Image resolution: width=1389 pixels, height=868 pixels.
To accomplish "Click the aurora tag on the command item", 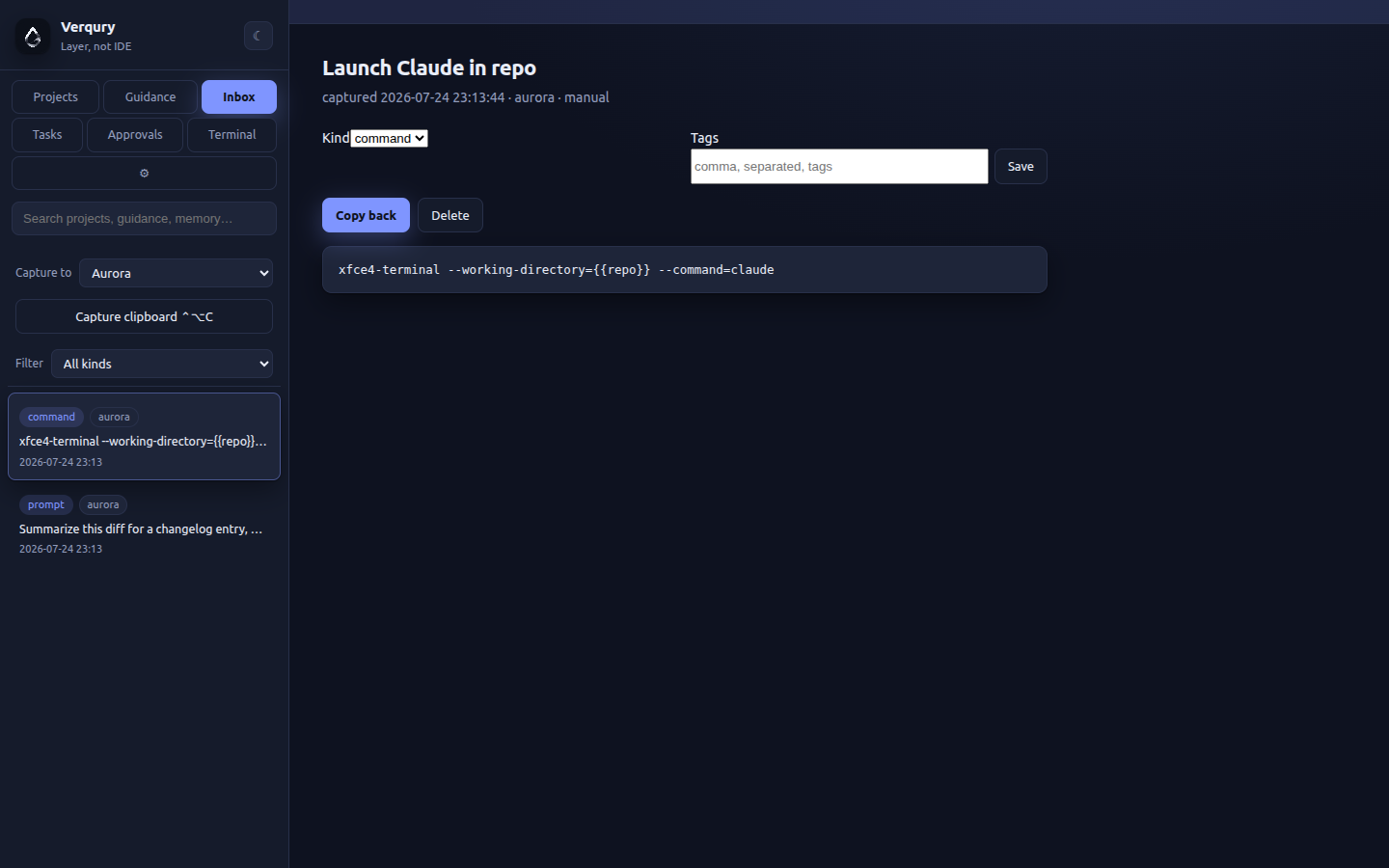I will 114,417.
